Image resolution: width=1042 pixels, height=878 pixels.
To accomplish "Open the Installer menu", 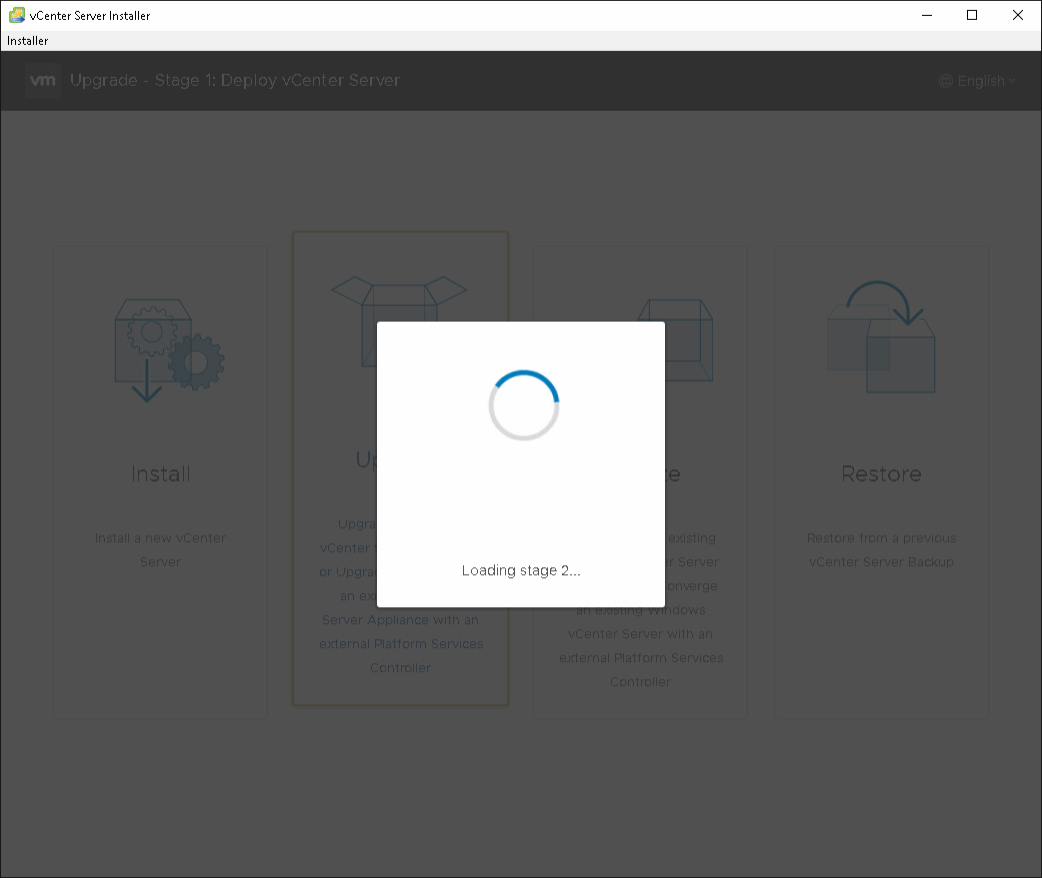I will pos(28,41).
